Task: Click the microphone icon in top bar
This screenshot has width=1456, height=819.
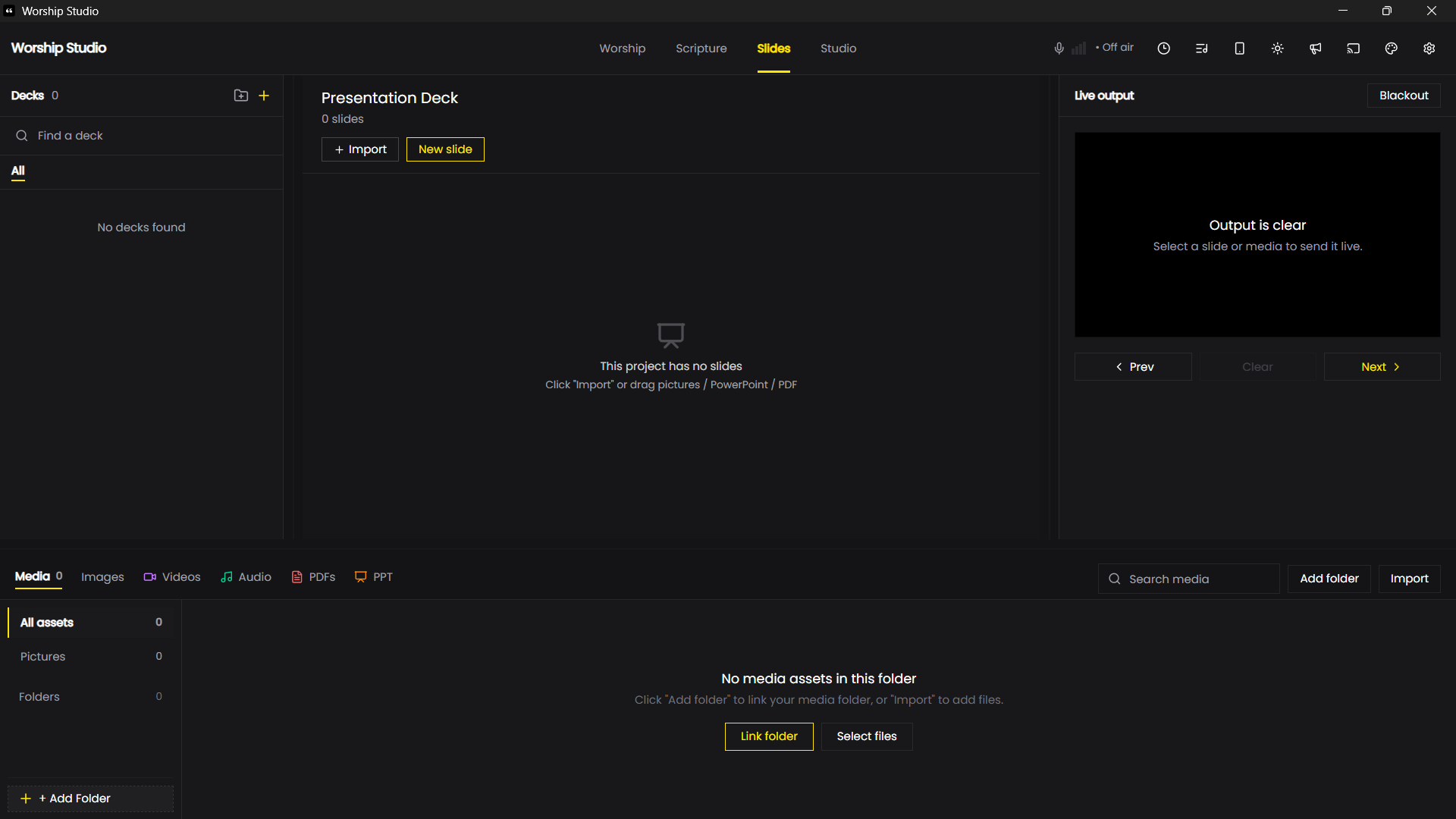Action: (1059, 49)
